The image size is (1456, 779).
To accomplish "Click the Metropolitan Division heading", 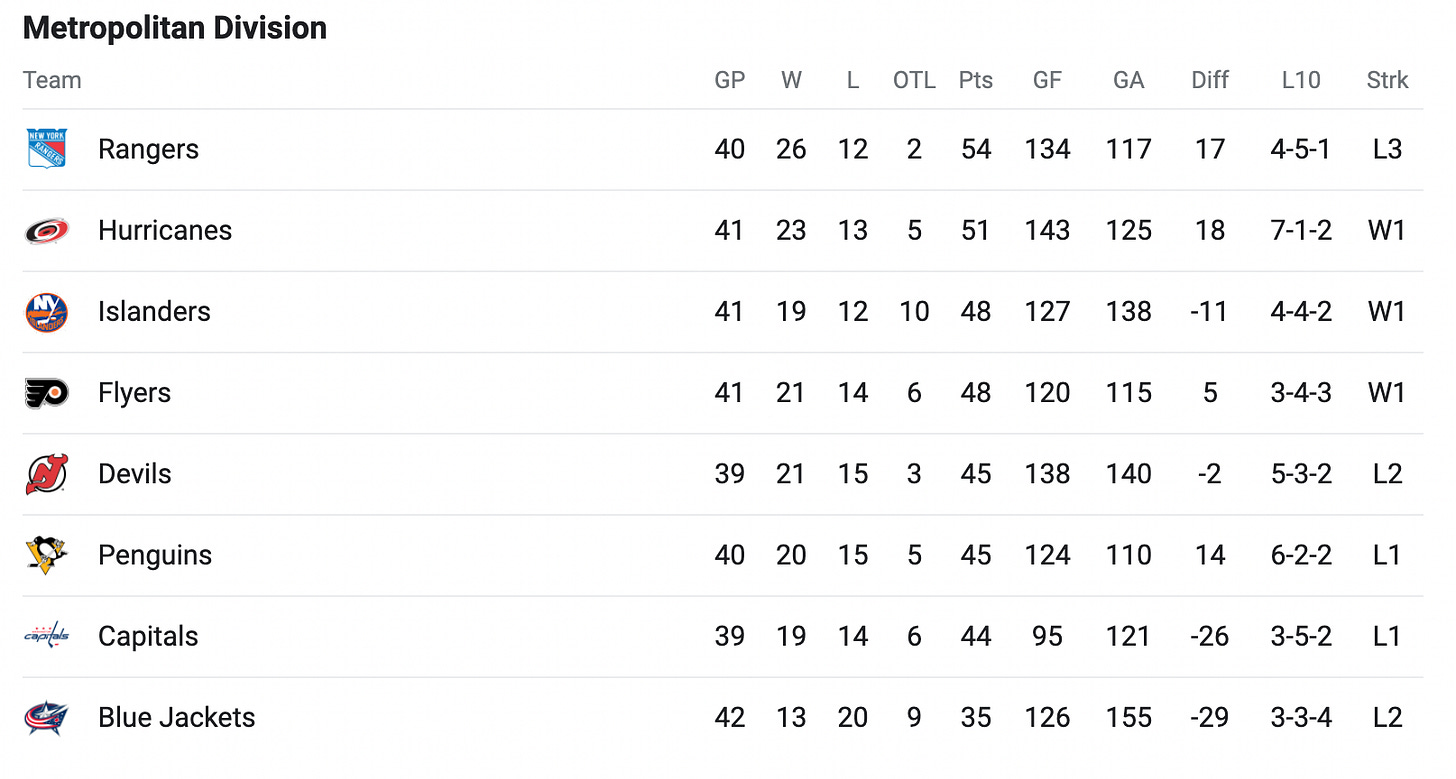I will [x=175, y=28].
